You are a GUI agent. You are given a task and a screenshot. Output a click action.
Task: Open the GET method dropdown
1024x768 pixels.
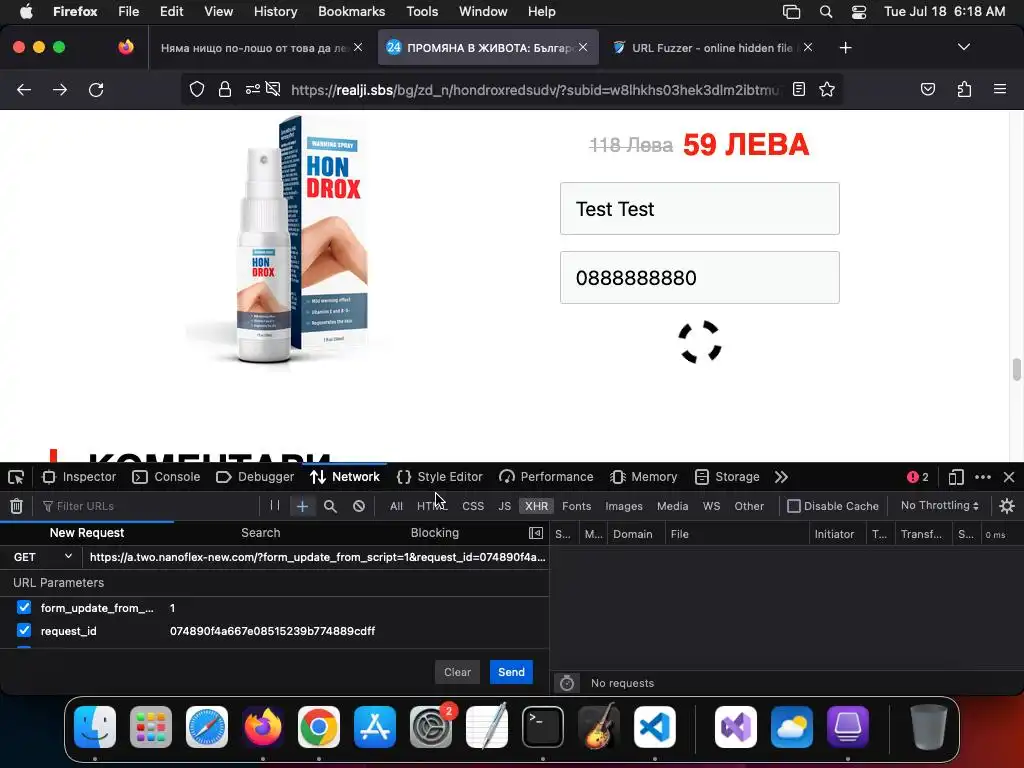point(42,557)
